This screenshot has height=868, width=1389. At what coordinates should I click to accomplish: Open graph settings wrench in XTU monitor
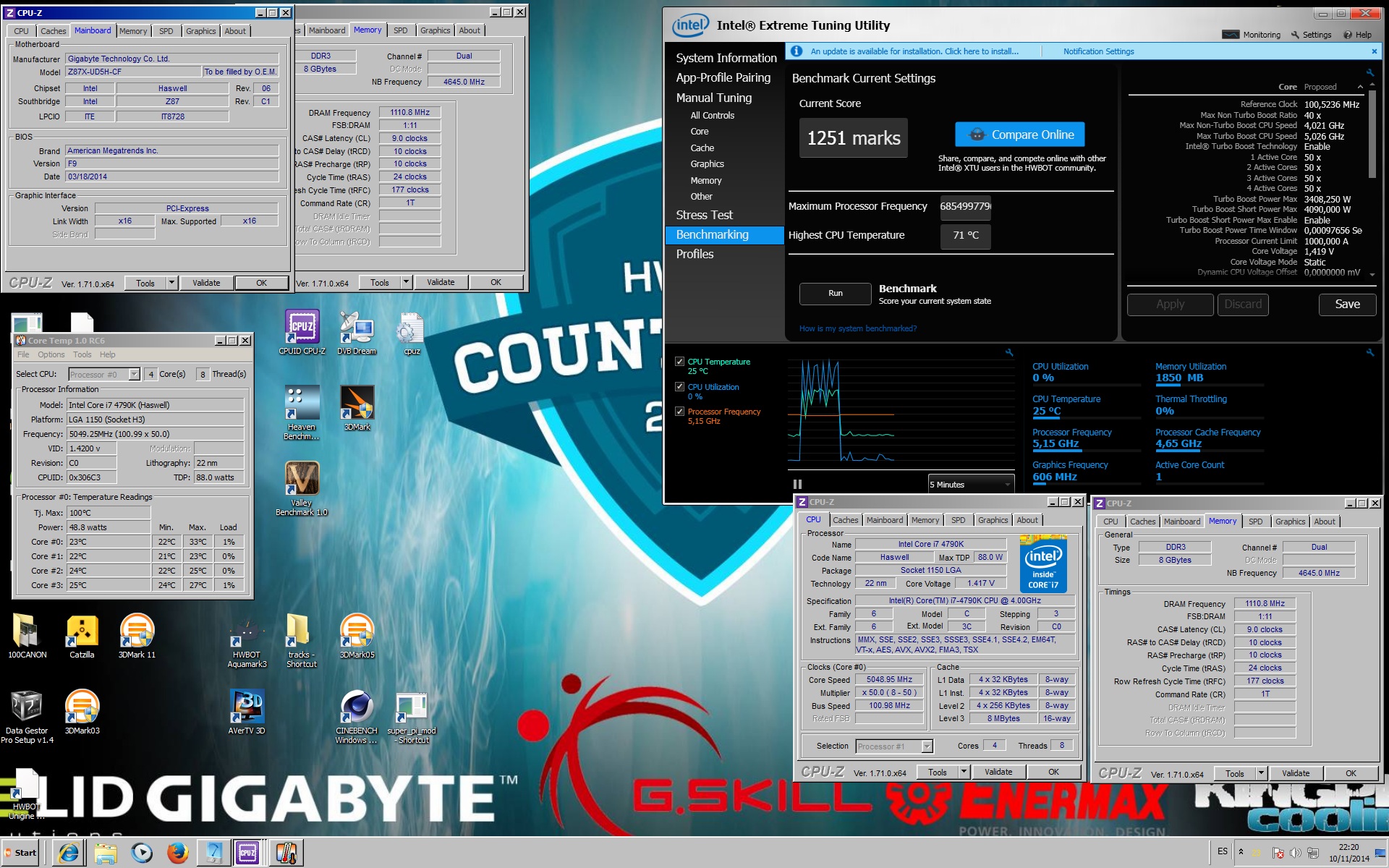pyautogui.click(x=1009, y=352)
